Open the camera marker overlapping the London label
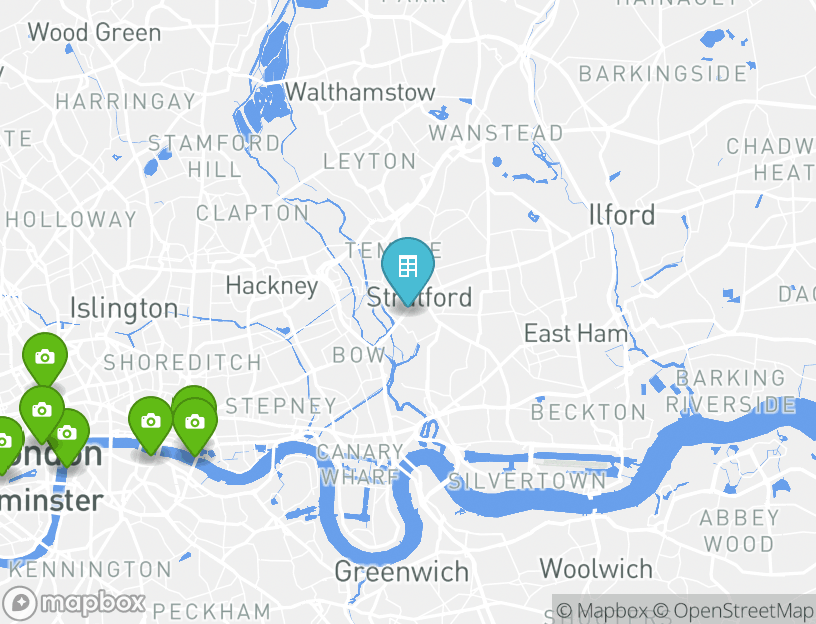816x624 pixels. (x=68, y=435)
